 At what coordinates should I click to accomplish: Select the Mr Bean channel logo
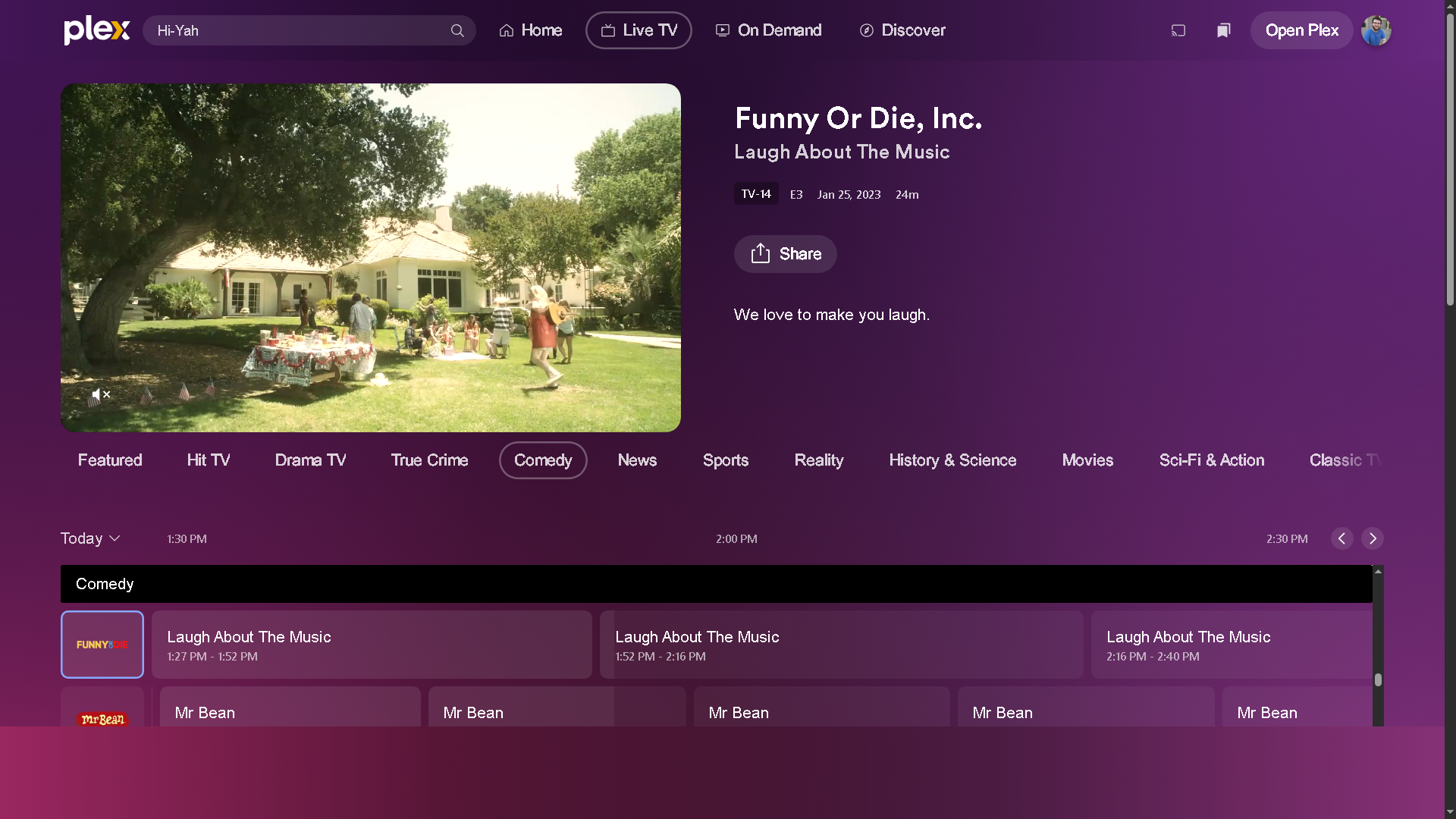(x=102, y=707)
